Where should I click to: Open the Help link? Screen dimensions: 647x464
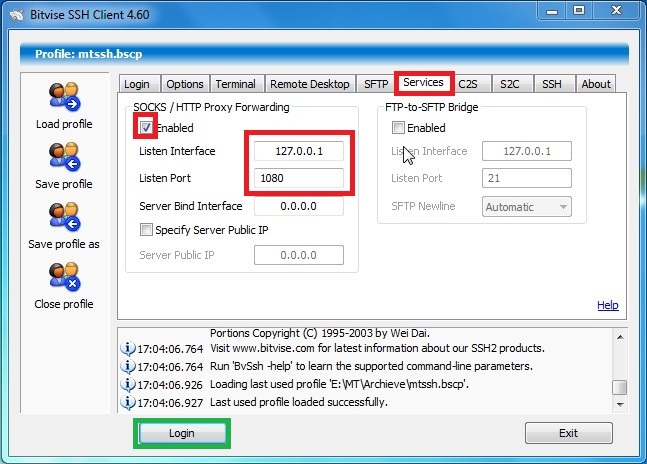tap(608, 305)
